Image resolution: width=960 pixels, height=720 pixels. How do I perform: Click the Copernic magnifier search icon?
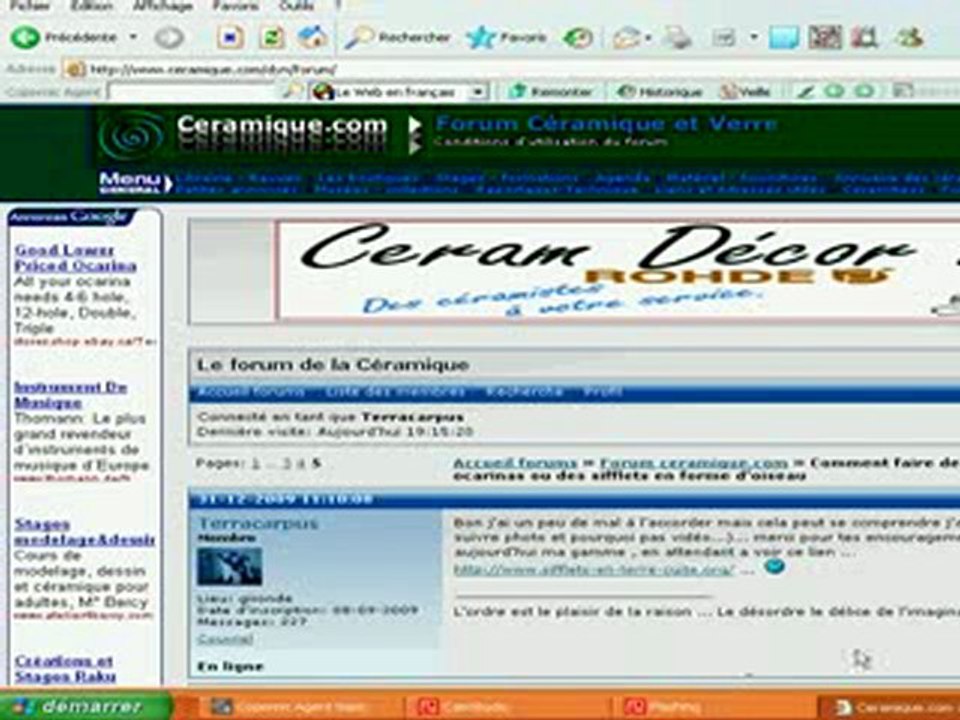click(x=292, y=92)
